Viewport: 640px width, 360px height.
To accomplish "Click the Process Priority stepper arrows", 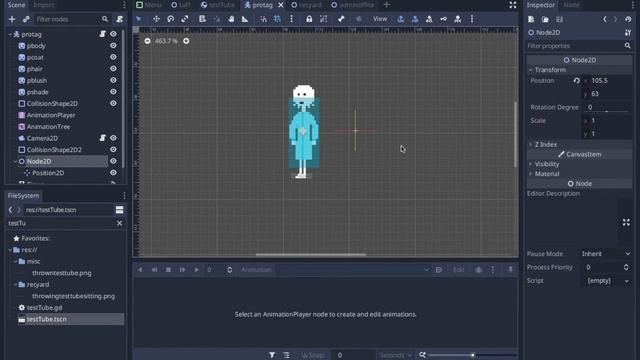I will point(626,267).
